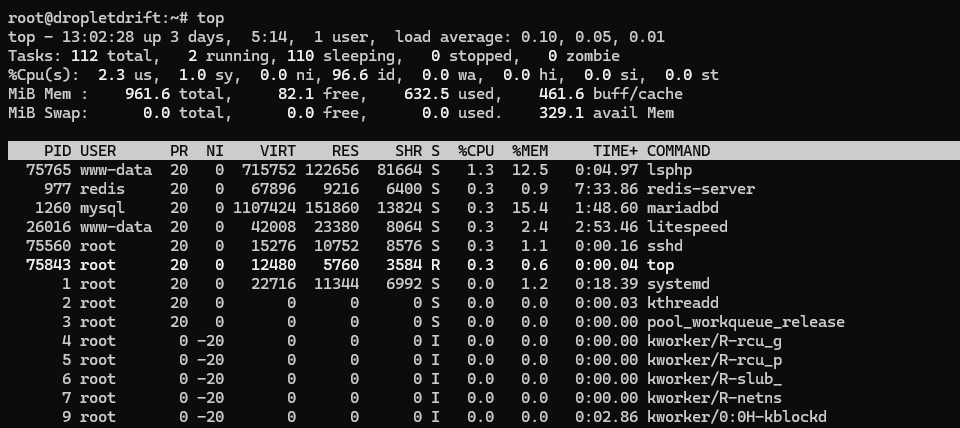This screenshot has height=428, width=960.
Task: Click PID 26016 entry
Action: coord(48,227)
